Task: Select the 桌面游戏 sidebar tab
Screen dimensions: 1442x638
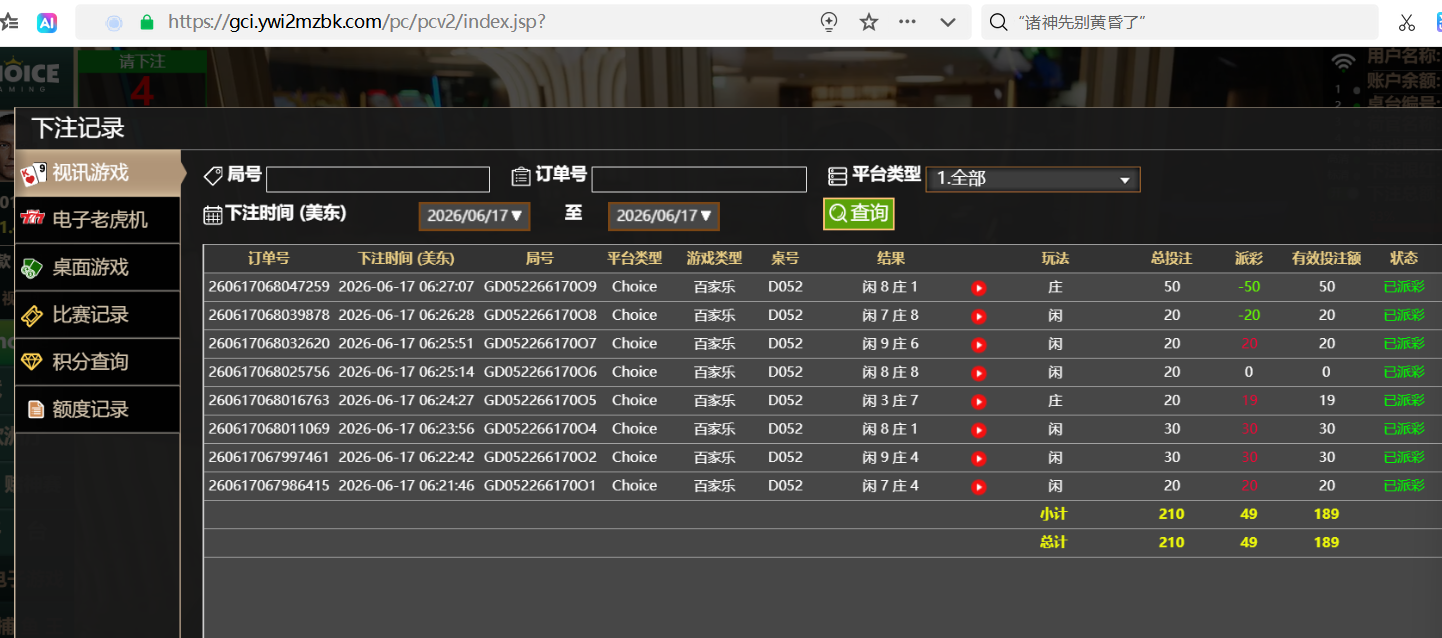Action: click(x=98, y=267)
